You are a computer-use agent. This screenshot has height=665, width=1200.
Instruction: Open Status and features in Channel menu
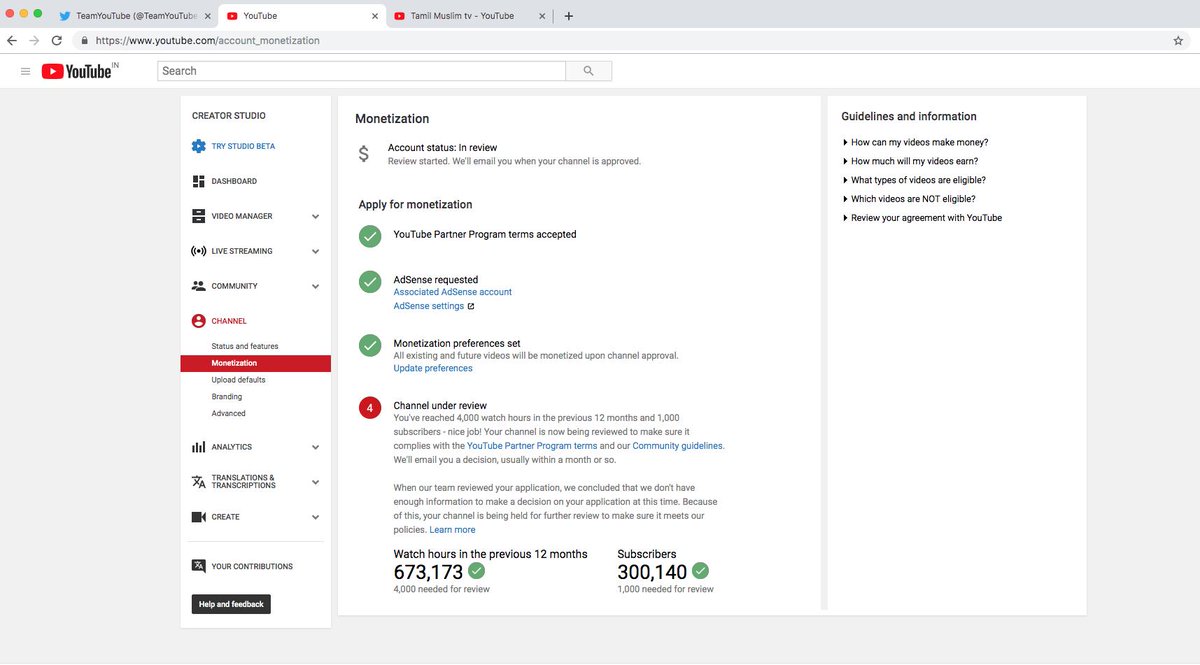point(245,346)
